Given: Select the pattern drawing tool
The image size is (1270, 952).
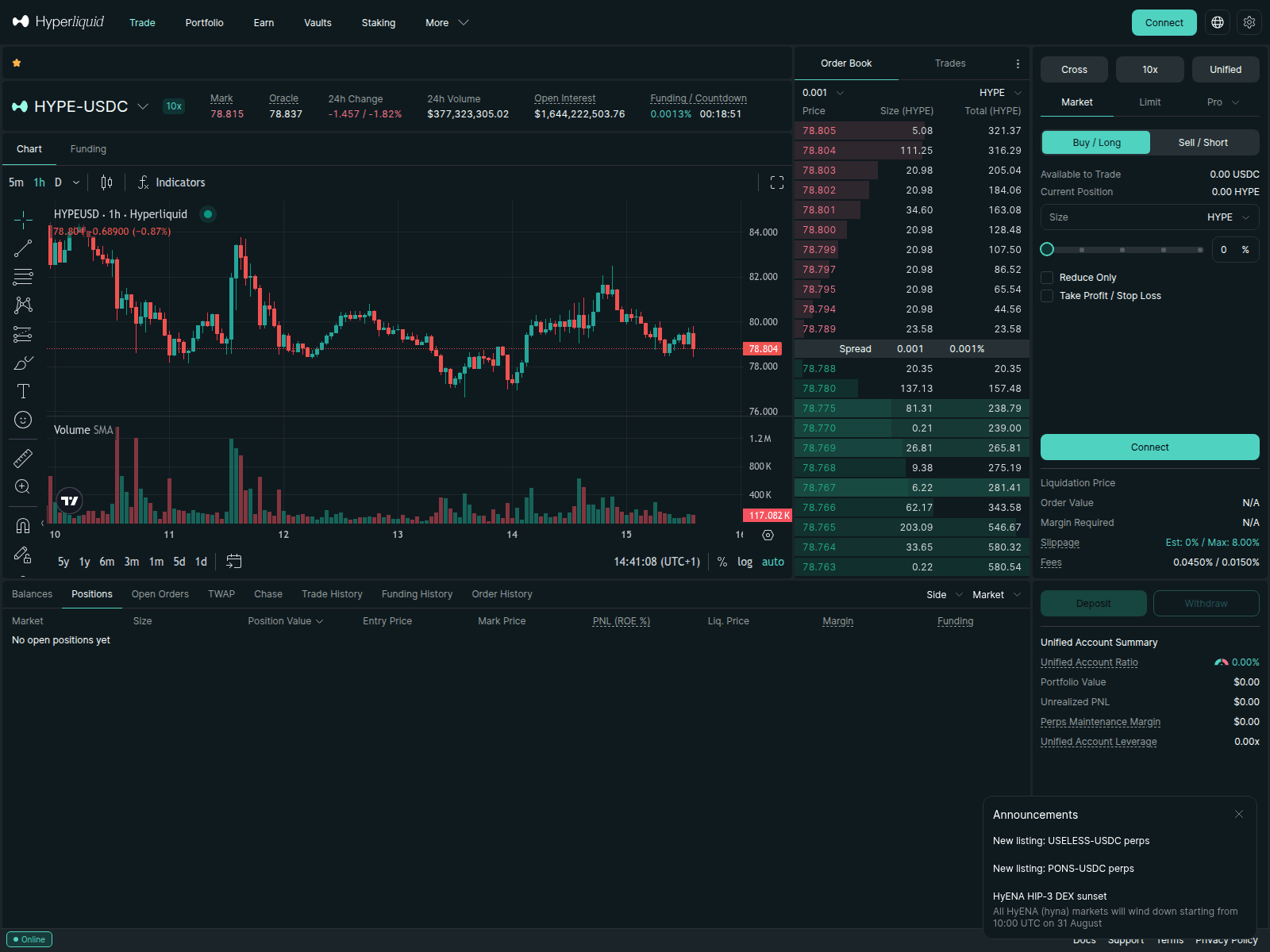Looking at the screenshot, I should tap(23, 305).
